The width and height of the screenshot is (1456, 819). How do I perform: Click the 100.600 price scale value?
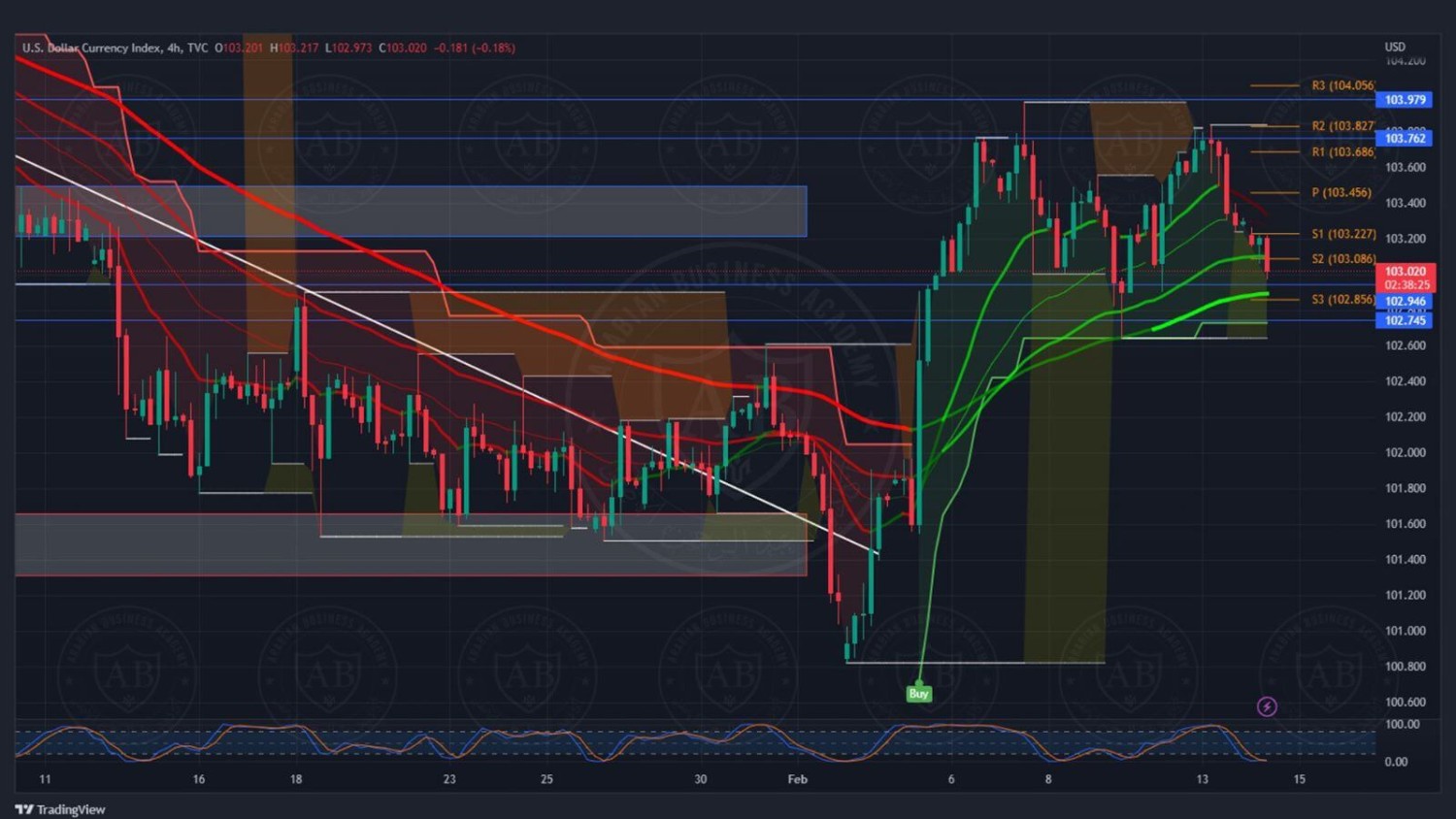1405,702
